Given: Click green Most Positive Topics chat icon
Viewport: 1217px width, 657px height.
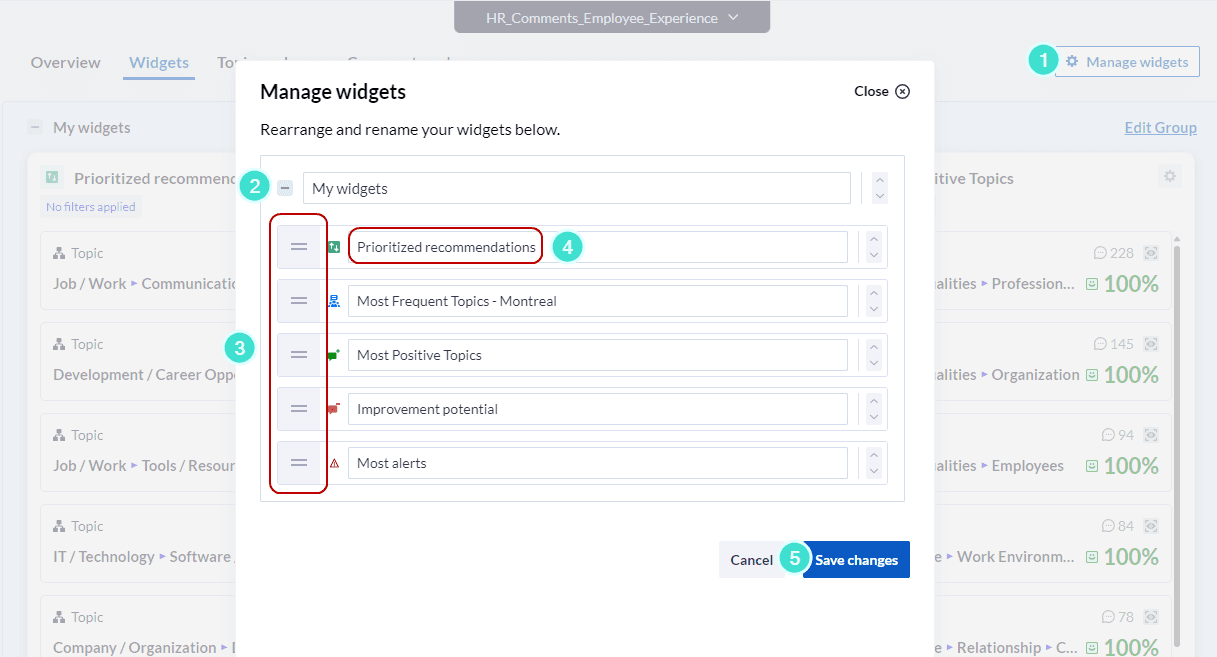Looking at the screenshot, I should (x=334, y=355).
